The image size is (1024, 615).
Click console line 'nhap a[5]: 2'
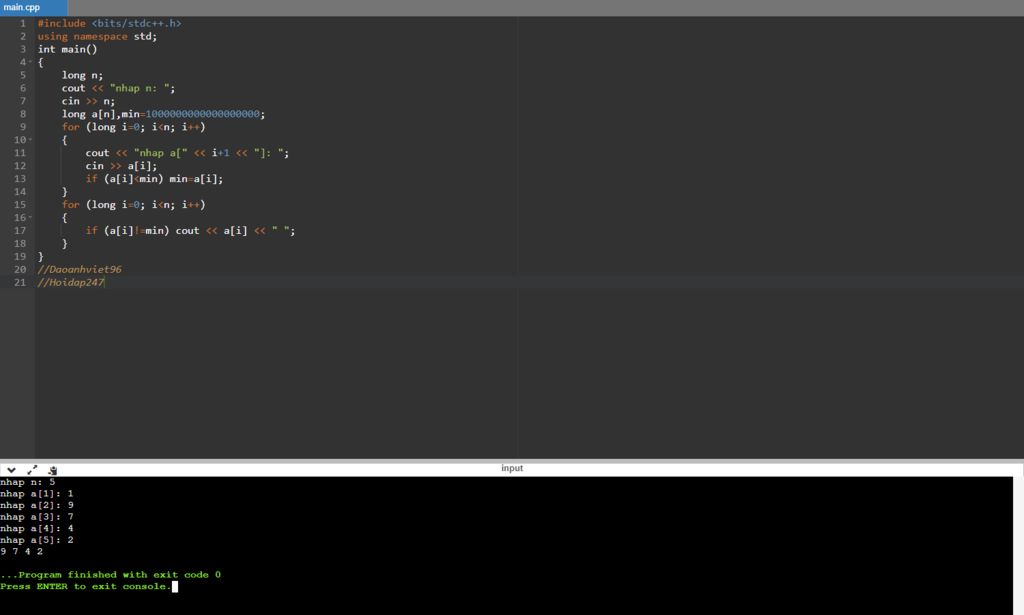click(37, 541)
